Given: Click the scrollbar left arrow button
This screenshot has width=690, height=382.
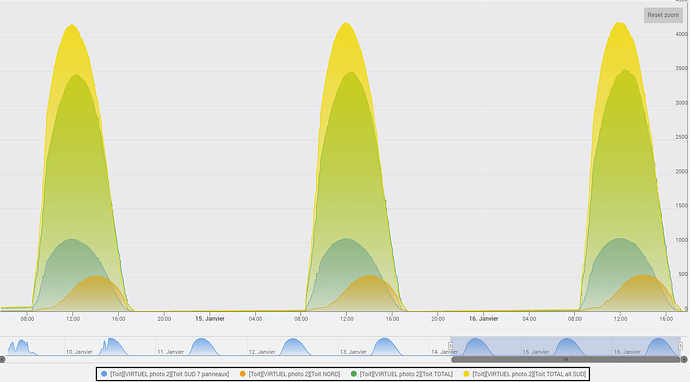Looking at the screenshot, I should tap(2, 360).
